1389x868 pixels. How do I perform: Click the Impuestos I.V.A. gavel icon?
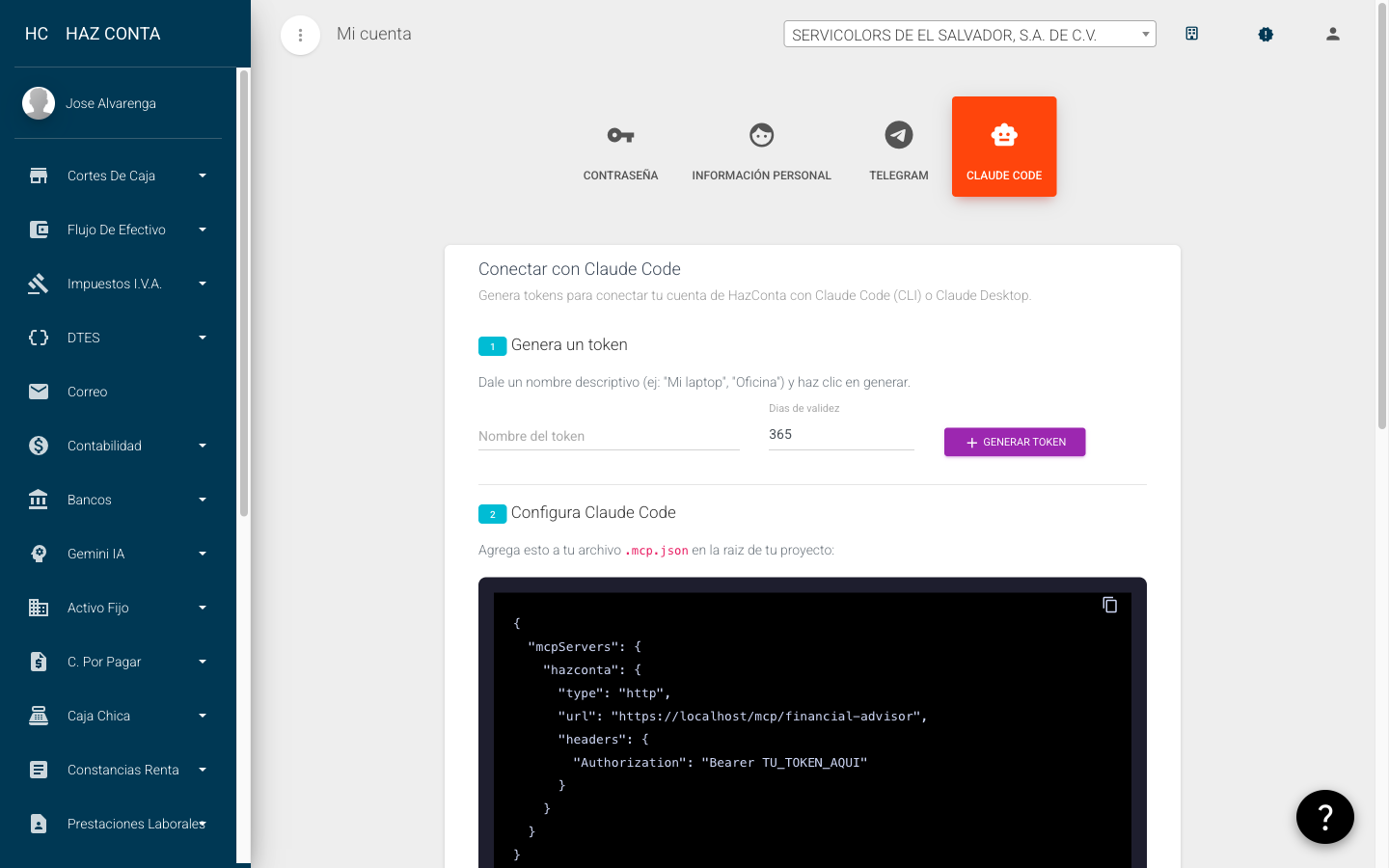tap(39, 284)
